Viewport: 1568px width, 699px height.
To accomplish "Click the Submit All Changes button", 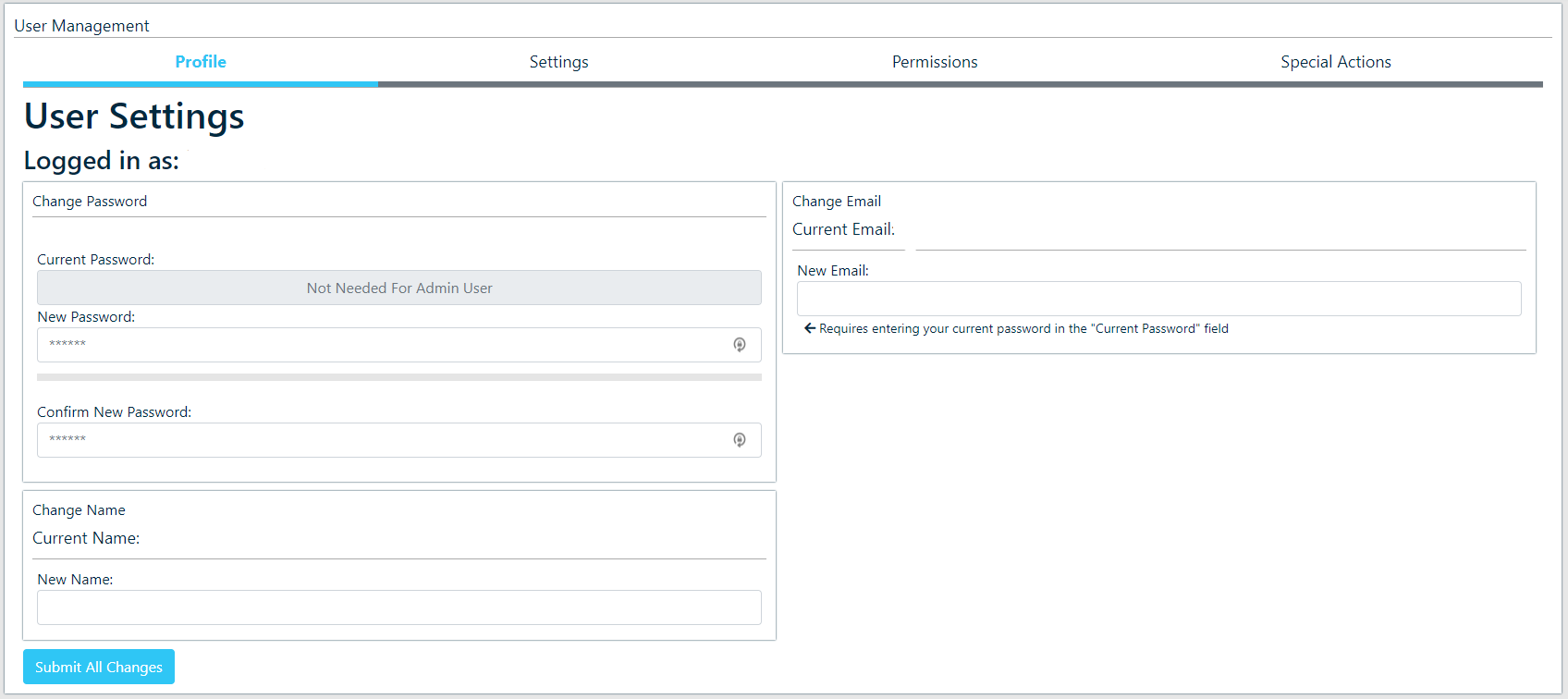I will [99, 667].
